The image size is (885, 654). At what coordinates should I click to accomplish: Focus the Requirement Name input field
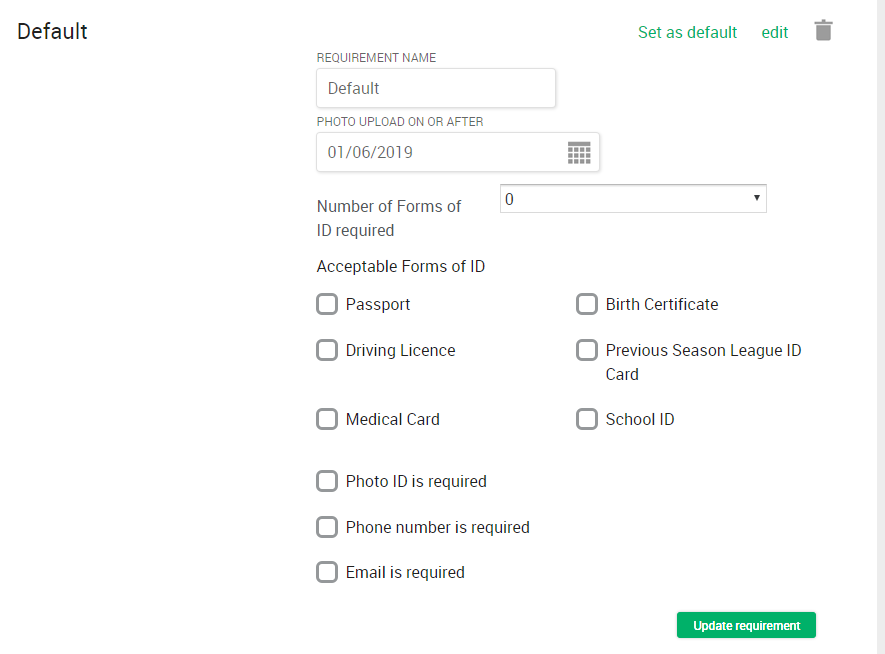(x=436, y=88)
